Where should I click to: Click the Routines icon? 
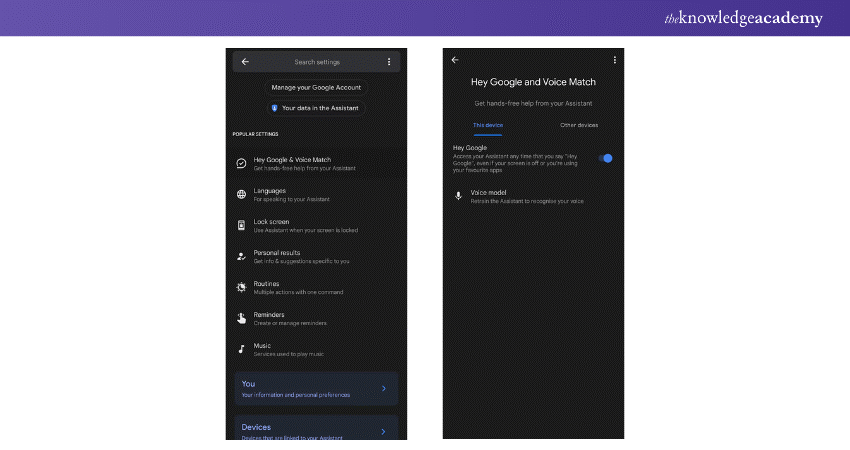241,287
